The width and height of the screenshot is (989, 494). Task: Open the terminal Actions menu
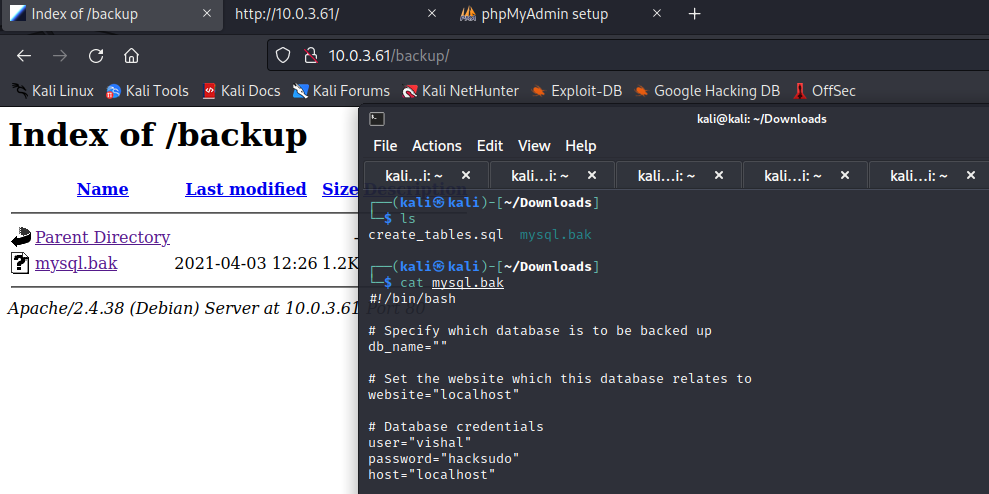point(437,146)
